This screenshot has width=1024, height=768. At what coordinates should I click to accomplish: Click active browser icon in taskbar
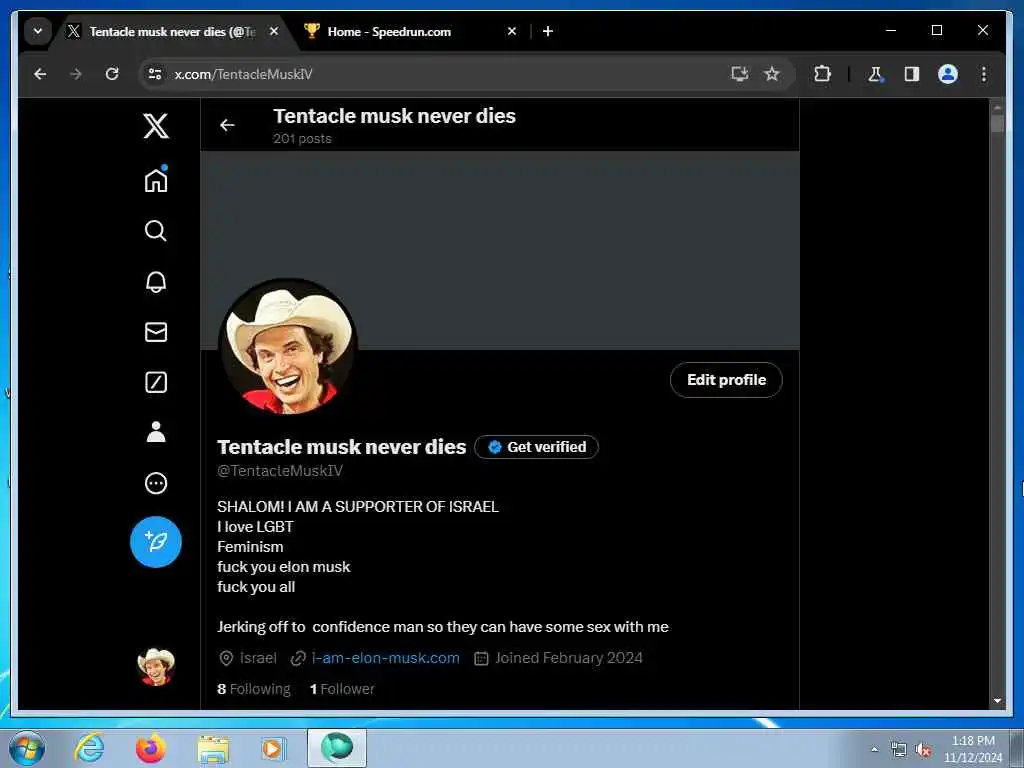click(x=337, y=748)
